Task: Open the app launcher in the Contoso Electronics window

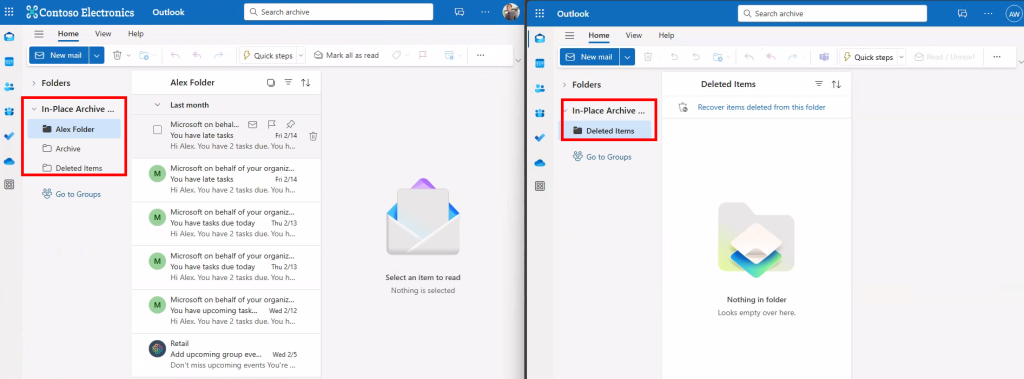Action: (x=9, y=12)
